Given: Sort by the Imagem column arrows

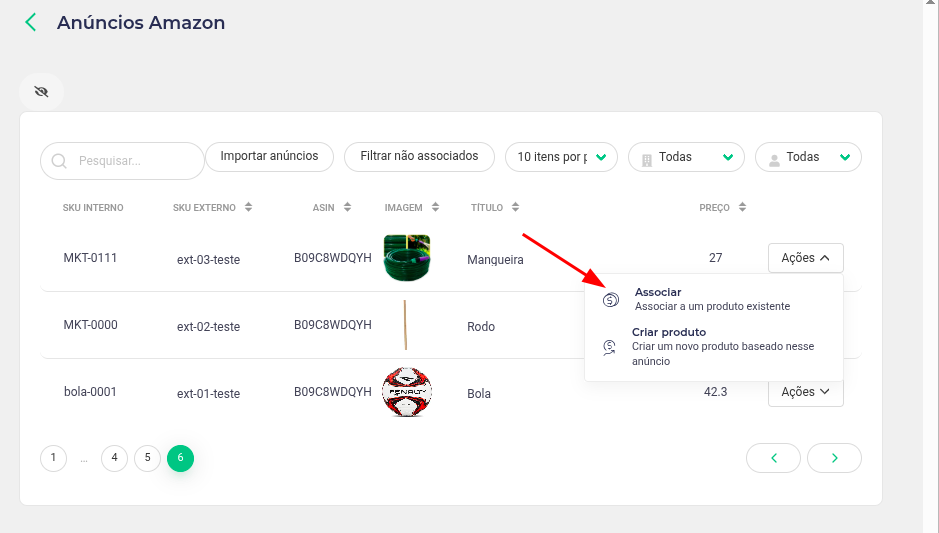Looking at the screenshot, I should [x=435, y=207].
